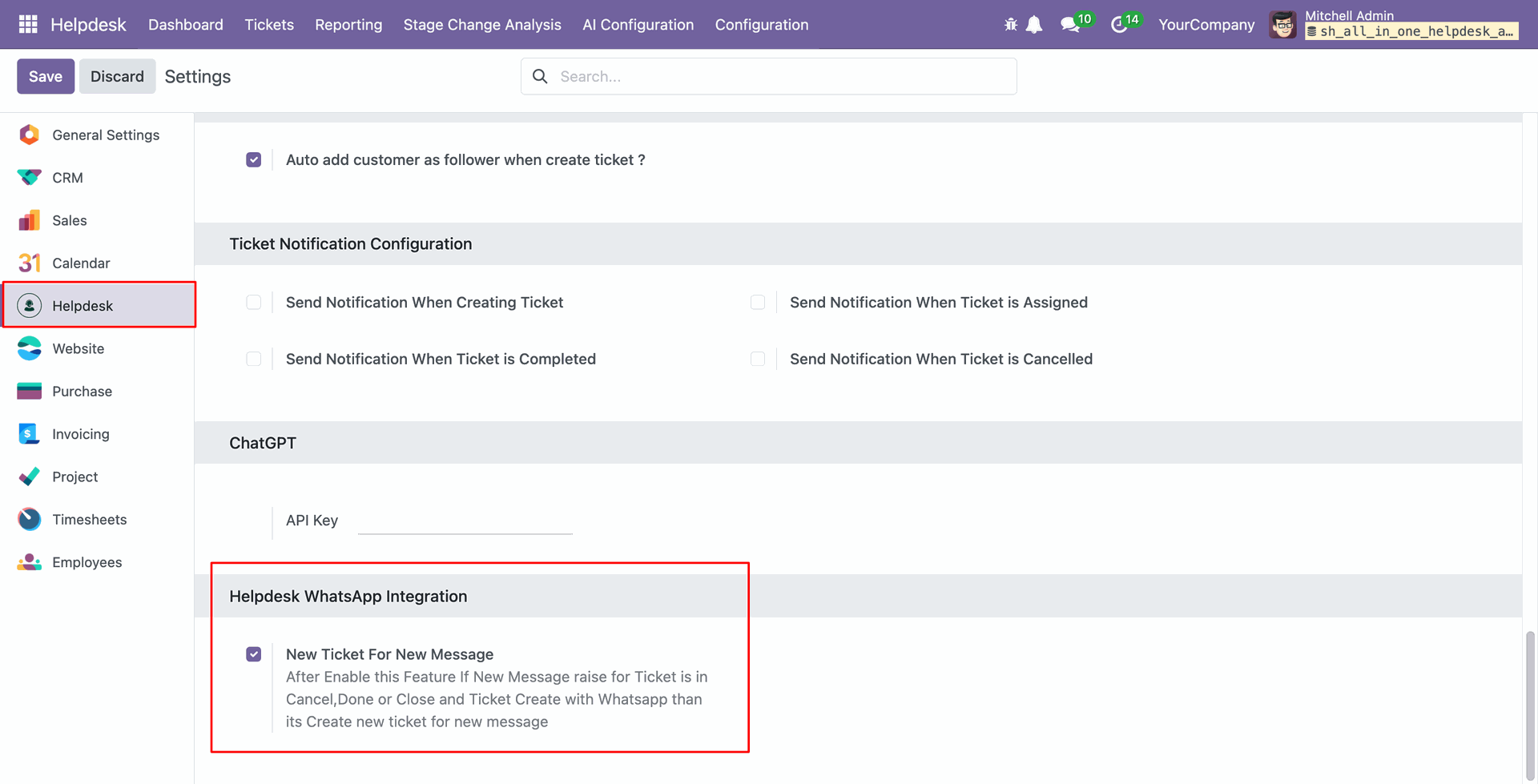Open the Reporting menu
Image resolution: width=1538 pixels, height=784 pixels.
click(x=348, y=25)
